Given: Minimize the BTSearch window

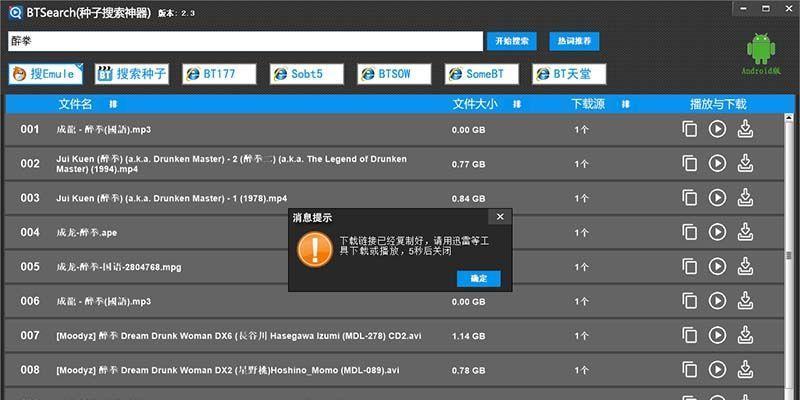Looking at the screenshot, I should tap(745, 8).
